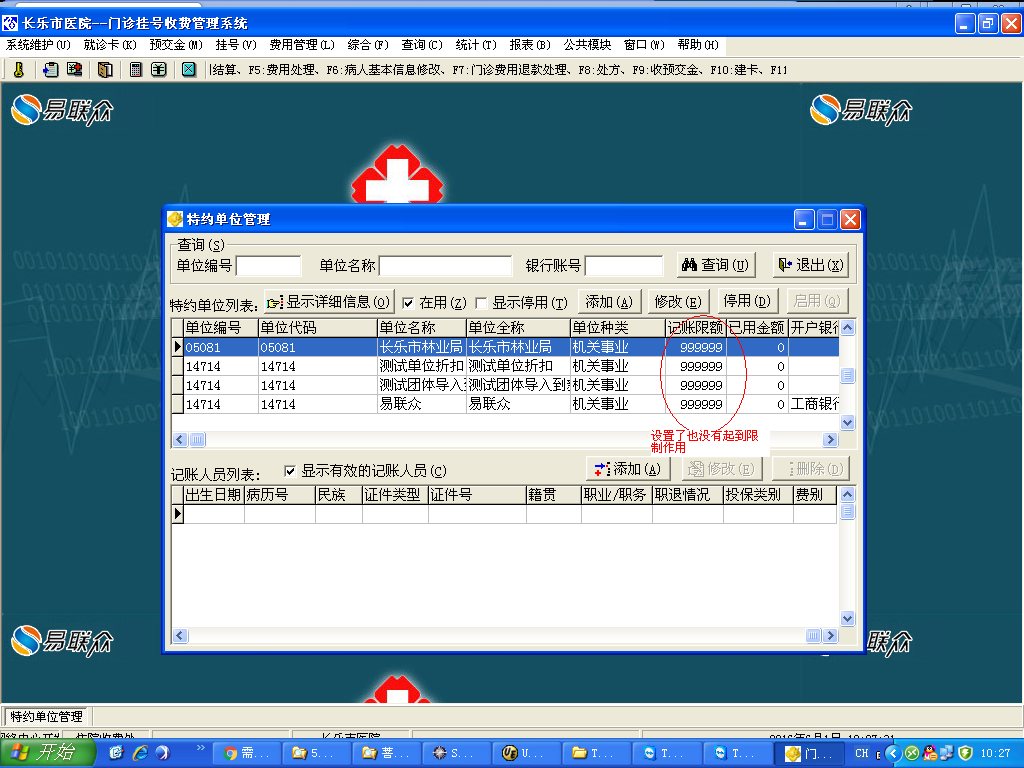The image size is (1024, 768).
Task: Toggle 显示有效的记账人员 checkbox
Action: [x=290, y=471]
